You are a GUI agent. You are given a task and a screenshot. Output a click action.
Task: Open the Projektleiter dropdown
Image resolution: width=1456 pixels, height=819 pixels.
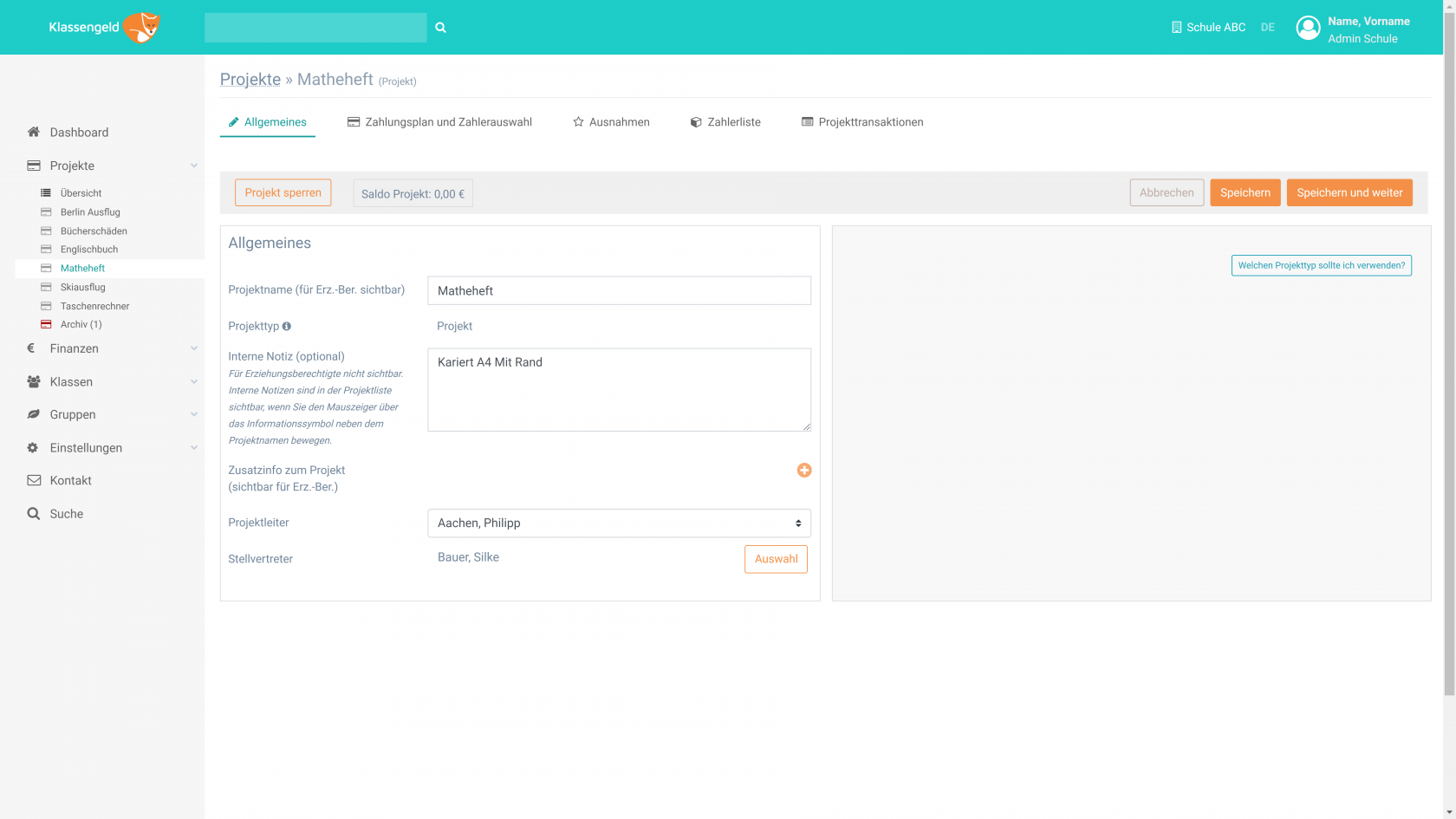pyautogui.click(x=619, y=523)
